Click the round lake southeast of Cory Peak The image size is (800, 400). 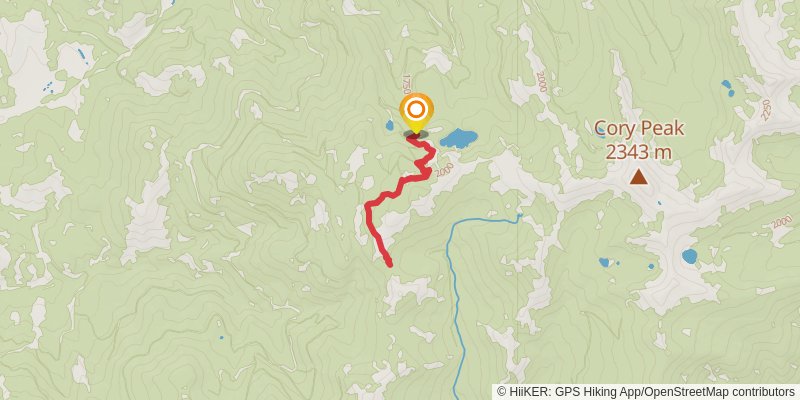point(690,256)
